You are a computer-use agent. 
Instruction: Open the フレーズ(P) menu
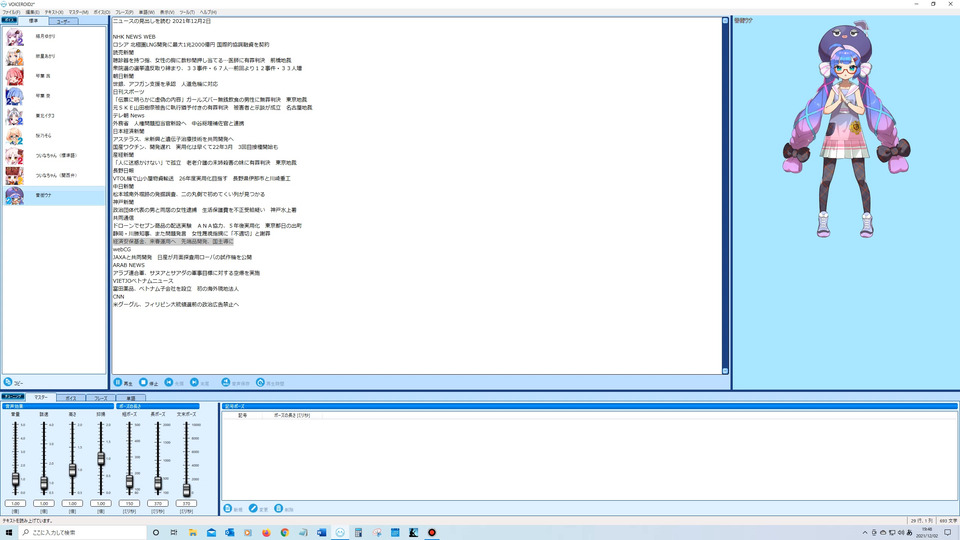click(x=124, y=12)
